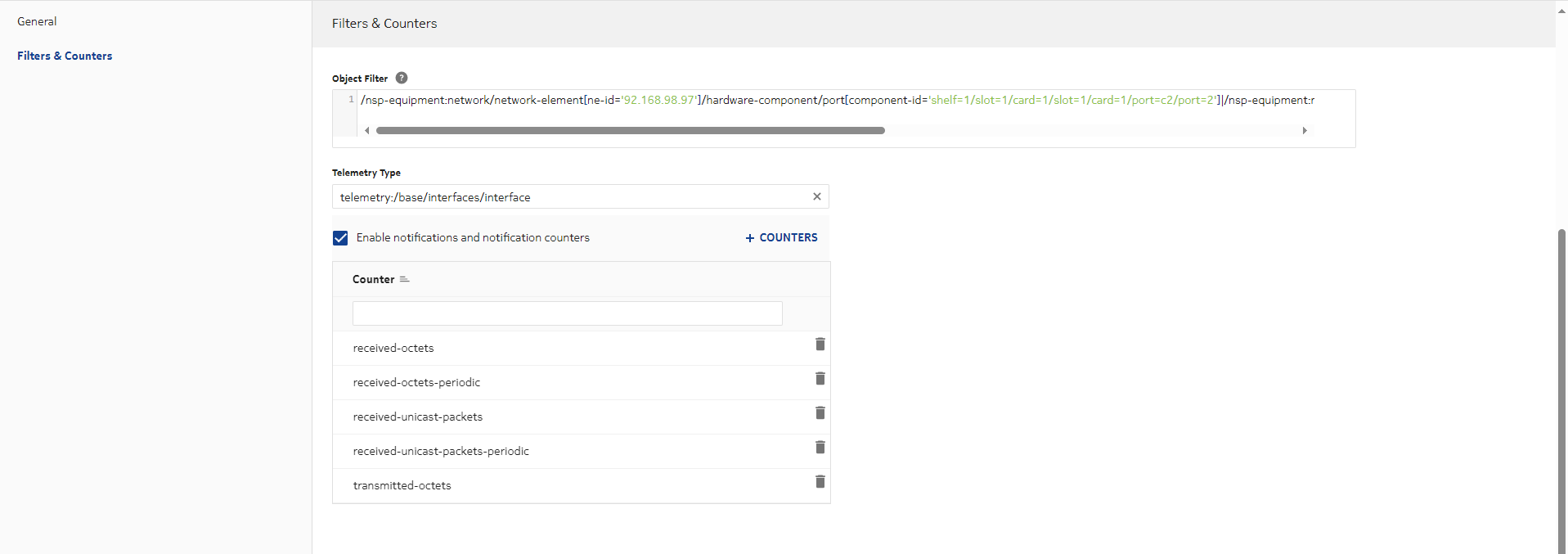Select the Filters & Counters section
The image size is (1568, 554).
65,56
